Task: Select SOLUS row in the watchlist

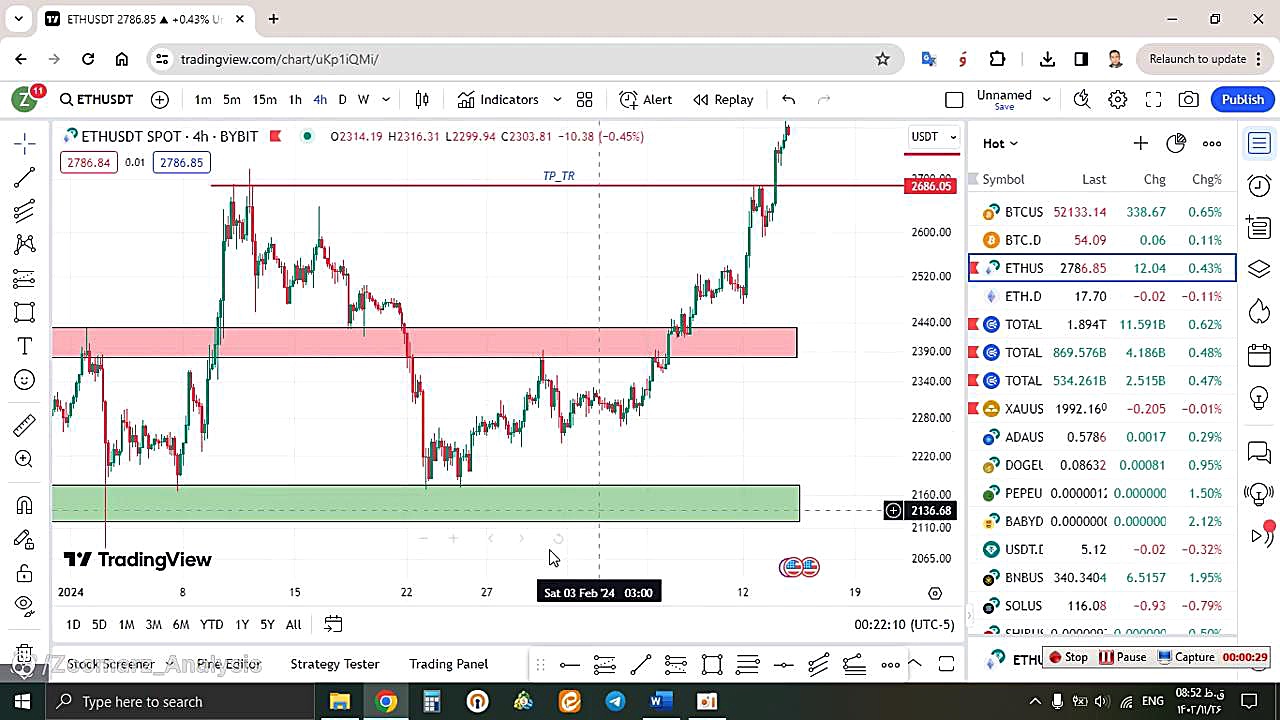Action: [1102, 605]
